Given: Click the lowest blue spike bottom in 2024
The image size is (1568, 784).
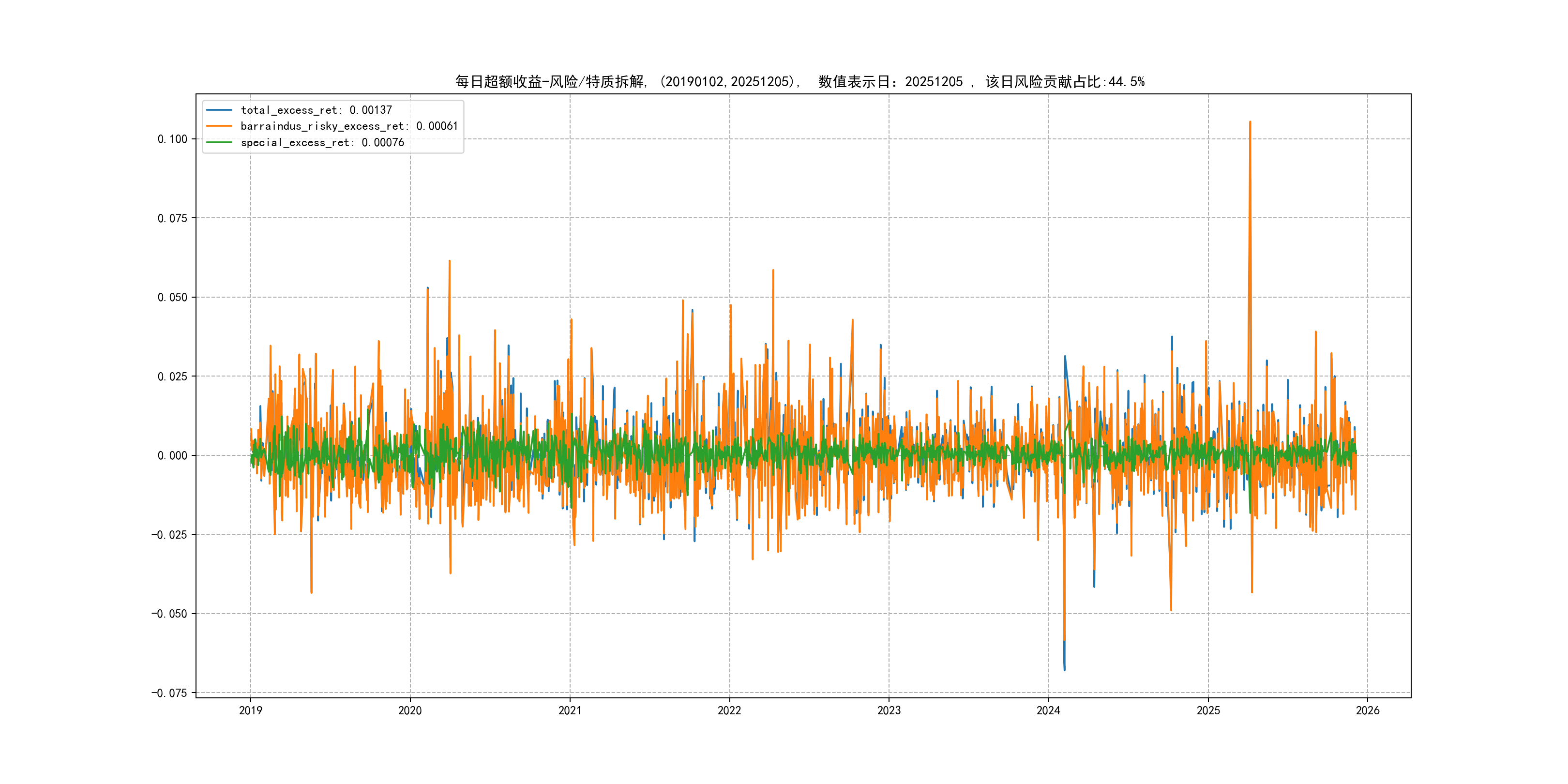Looking at the screenshot, I should pyautogui.click(x=1065, y=669).
